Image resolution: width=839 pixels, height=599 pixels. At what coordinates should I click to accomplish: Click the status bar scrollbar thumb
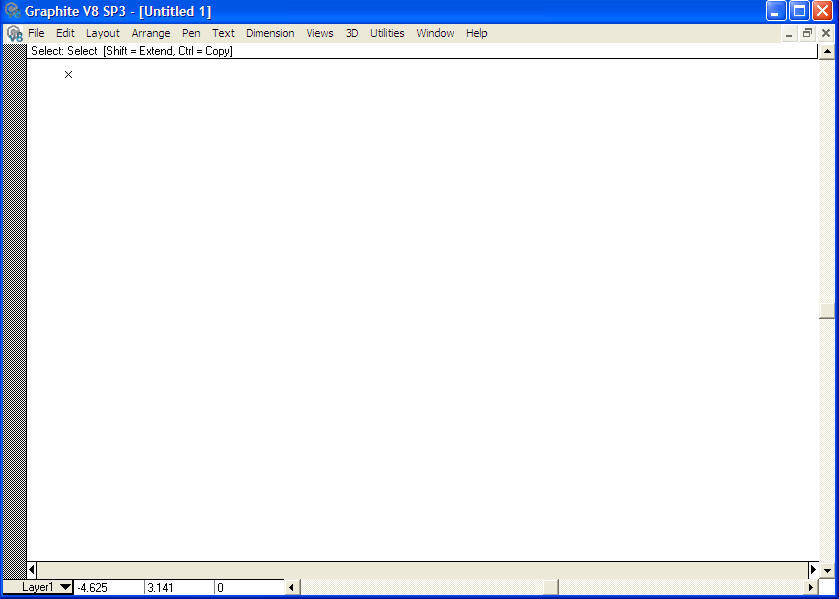pos(551,587)
